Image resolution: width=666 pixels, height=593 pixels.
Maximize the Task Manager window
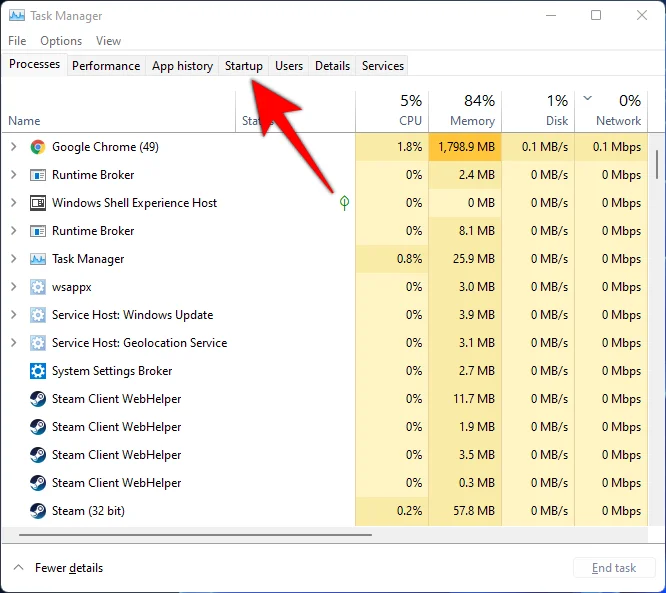(x=596, y=15)
